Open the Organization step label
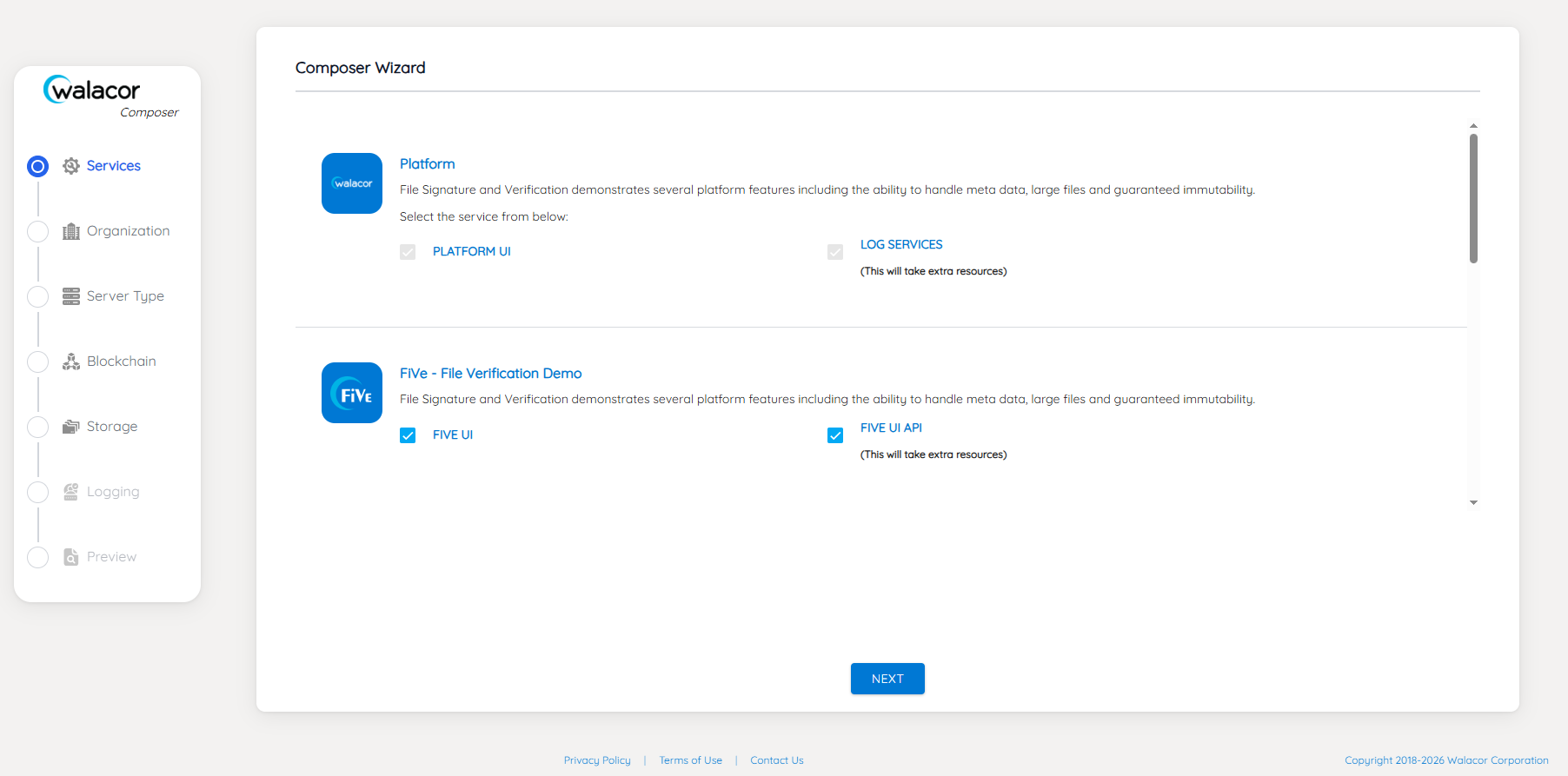The image size is (1568, 776). pyautogui.click(x=129, y=231)
